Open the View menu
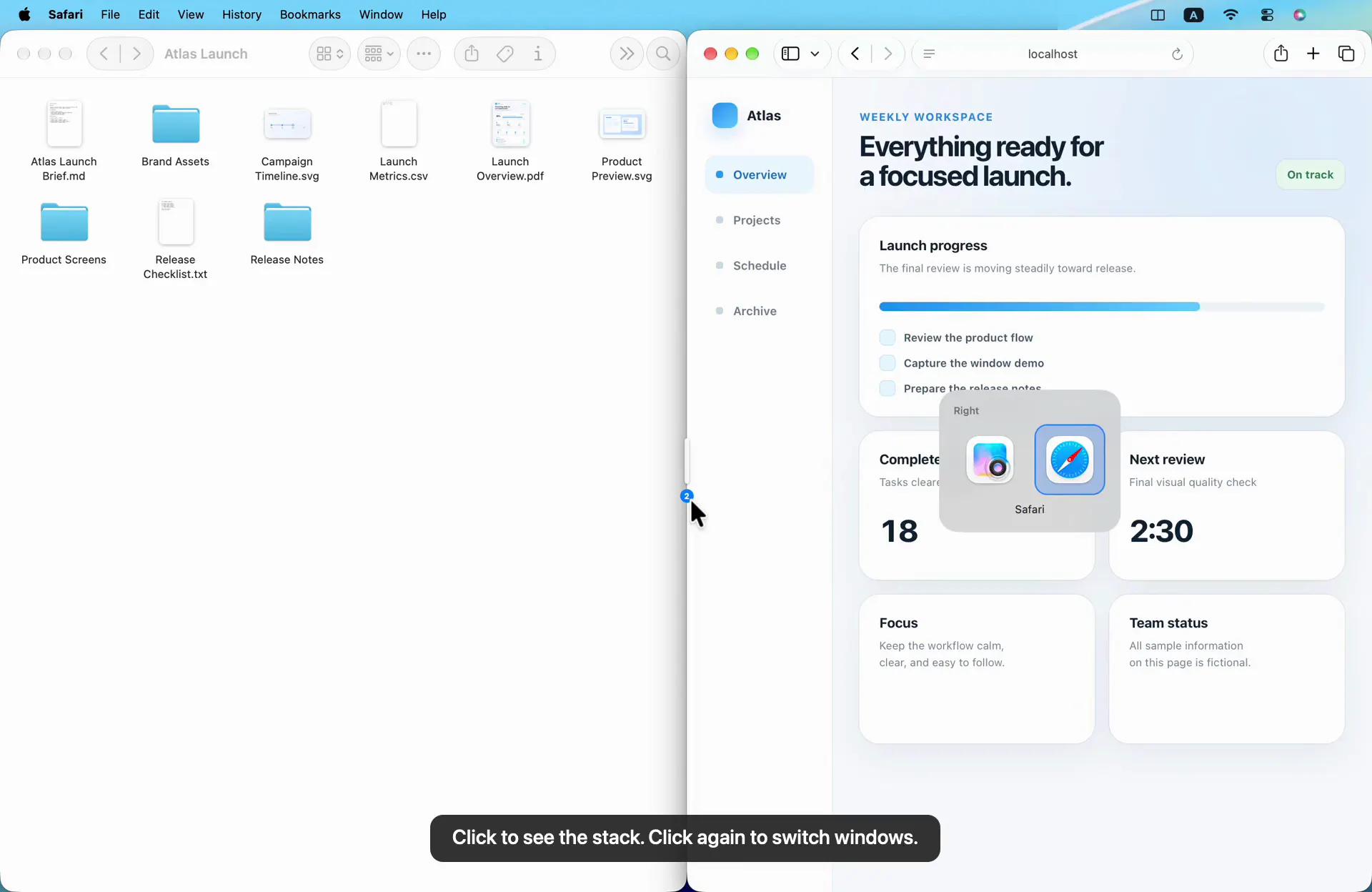Image resolution: width=1372 pixels, height=892 pixels. point(191,14)
